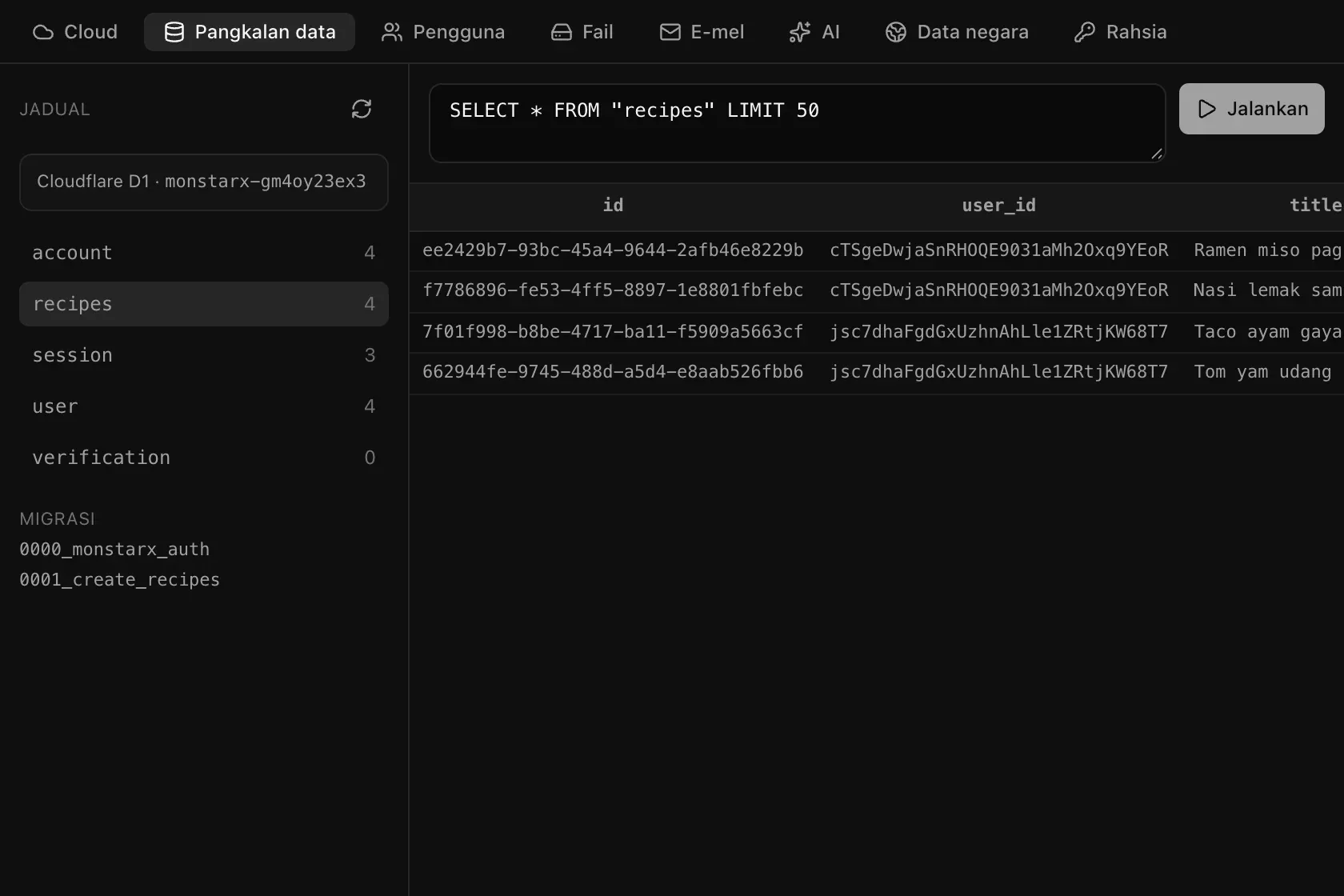Viewport: 1344px width, 896px height.
Task: Click user_id cell in Taco ayam row
Action: click(998, 332)
